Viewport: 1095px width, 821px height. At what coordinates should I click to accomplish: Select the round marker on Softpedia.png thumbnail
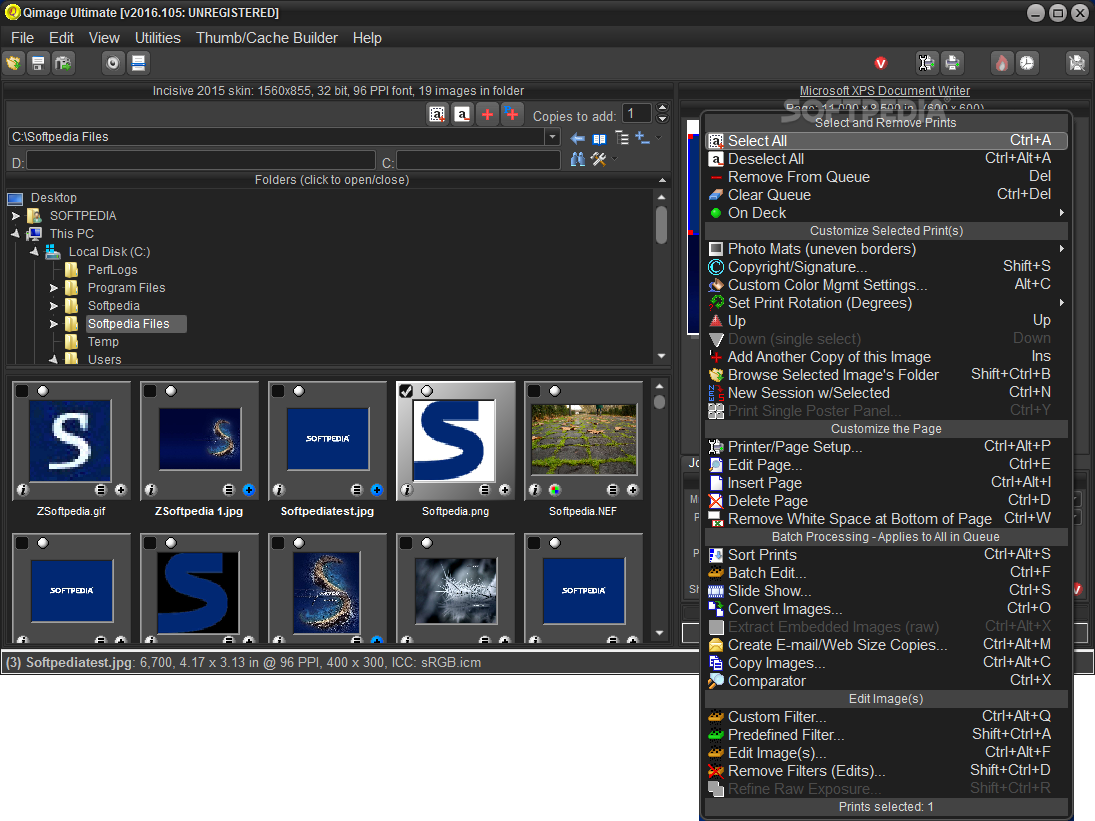tap(427, 391)
